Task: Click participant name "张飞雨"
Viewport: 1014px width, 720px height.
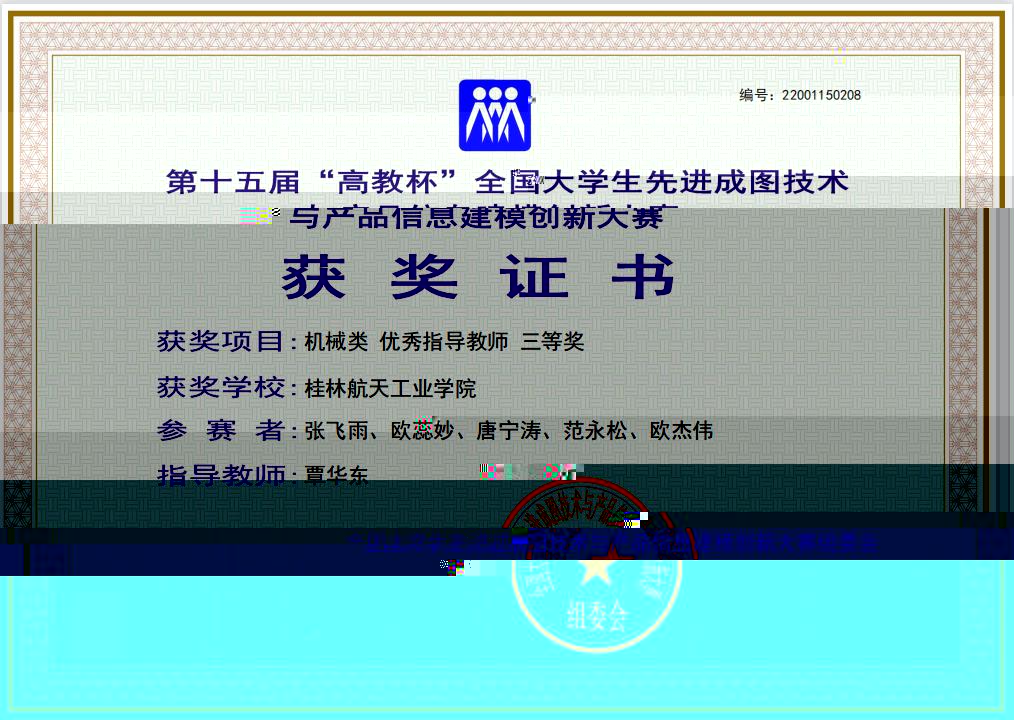Action: coord(336,430)
